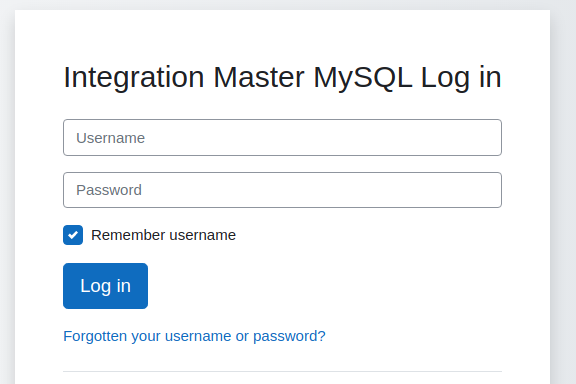Select the Password placeholder text
The height and width of the screenshot is (384, 576).
[x=109, y=190]
